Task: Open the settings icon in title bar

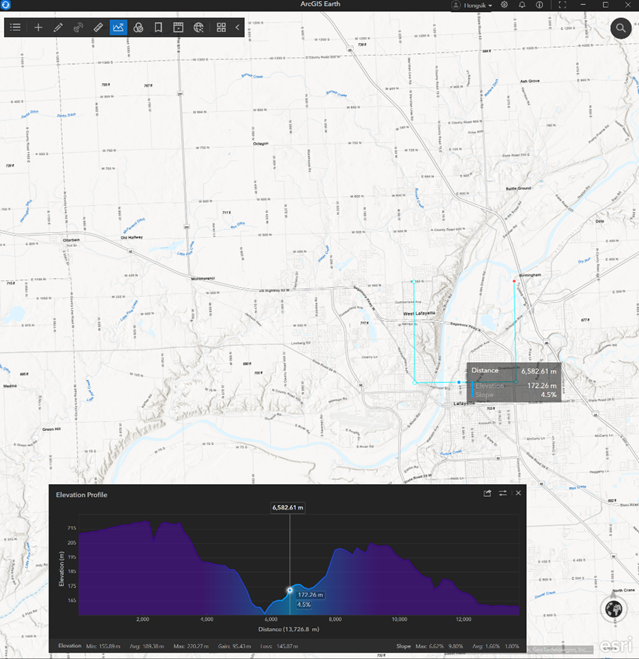Action: [504, 5]
